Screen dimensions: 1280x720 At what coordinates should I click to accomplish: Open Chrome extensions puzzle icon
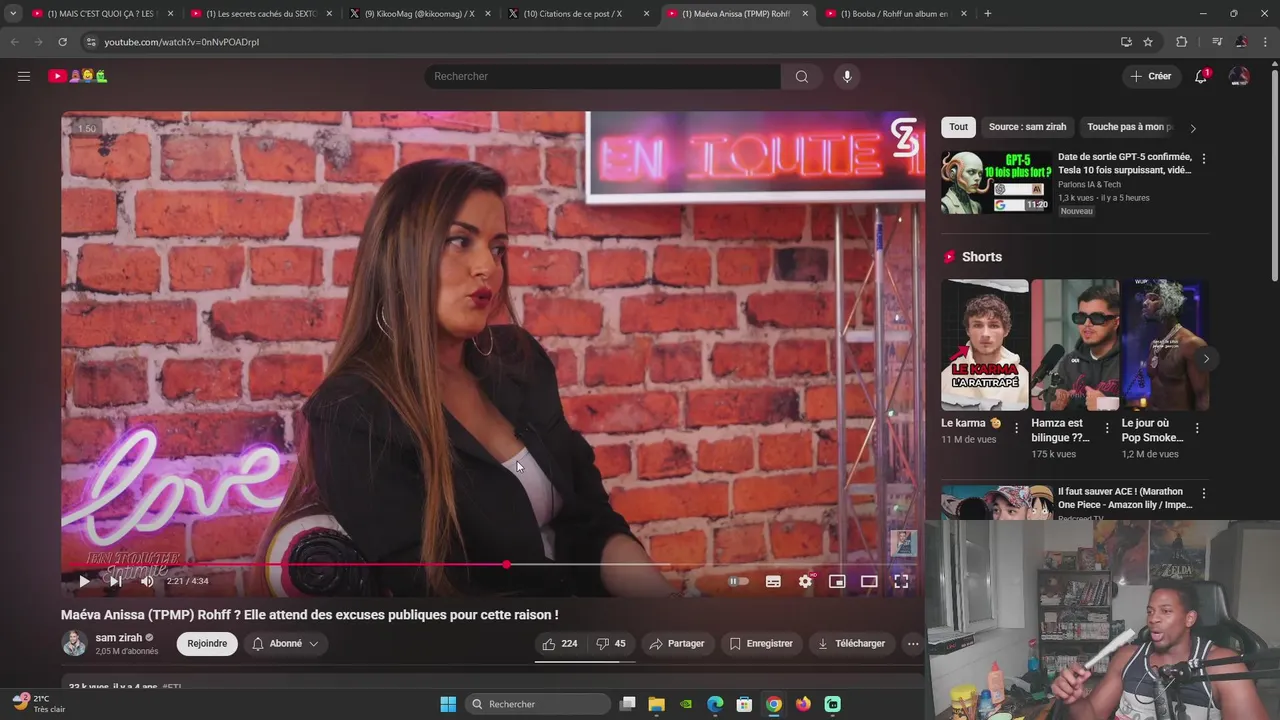[x=1181, y=42]
